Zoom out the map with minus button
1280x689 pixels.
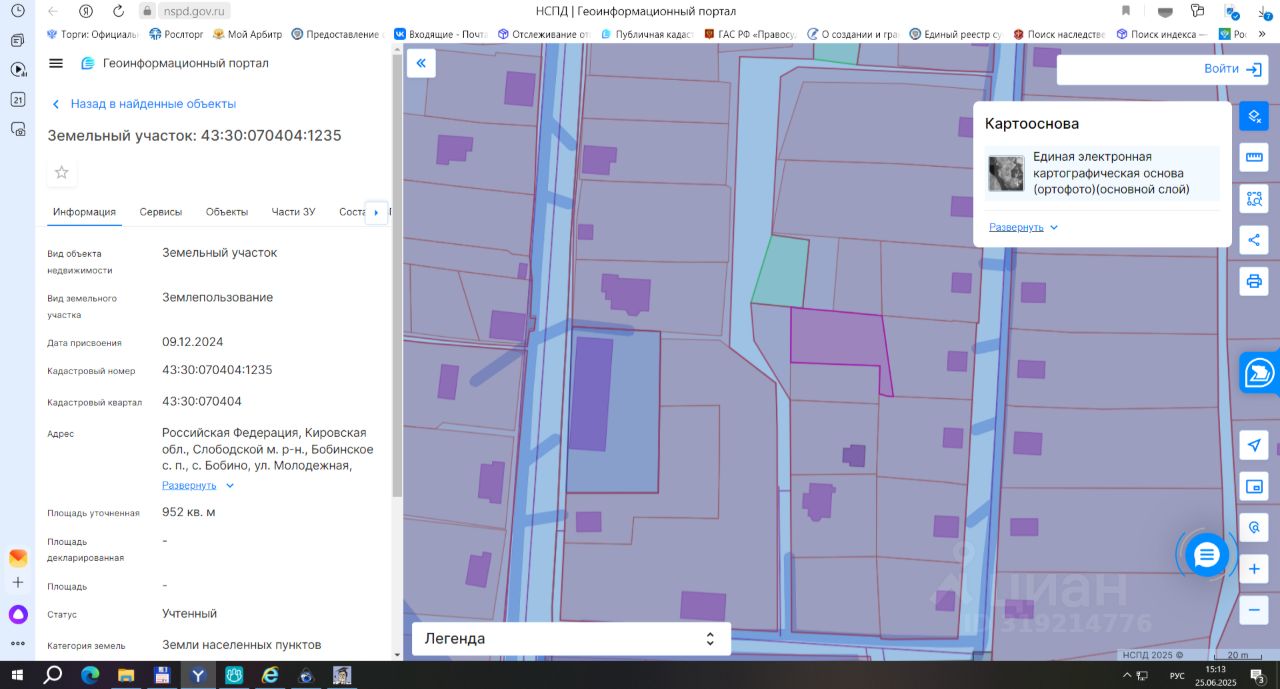coord(1254,609)
